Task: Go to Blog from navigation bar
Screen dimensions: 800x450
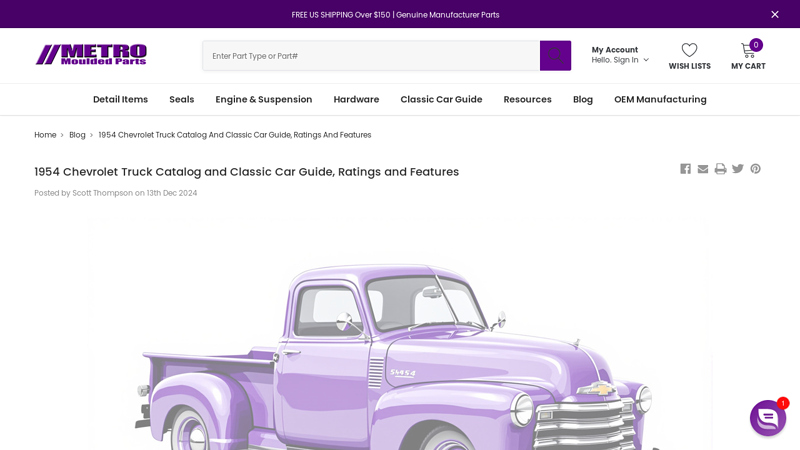Action: (583, 99)
